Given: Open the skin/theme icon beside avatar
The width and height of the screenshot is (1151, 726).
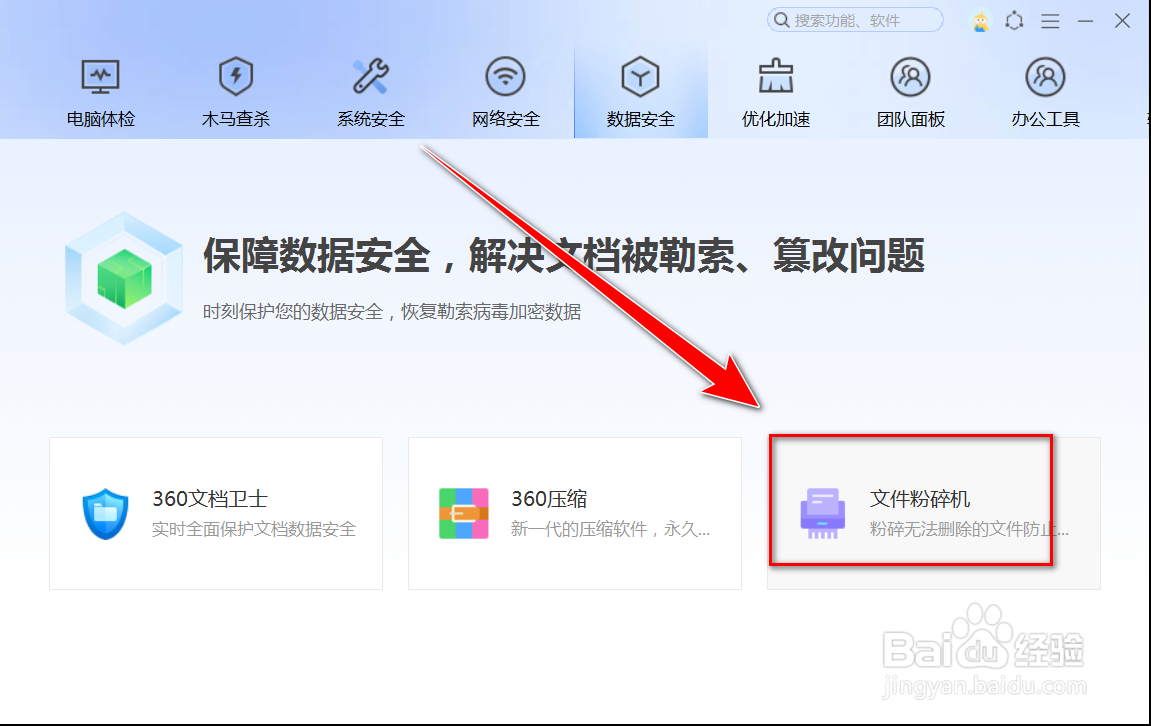Looking at the screenshot, I should pos(1014,21).
